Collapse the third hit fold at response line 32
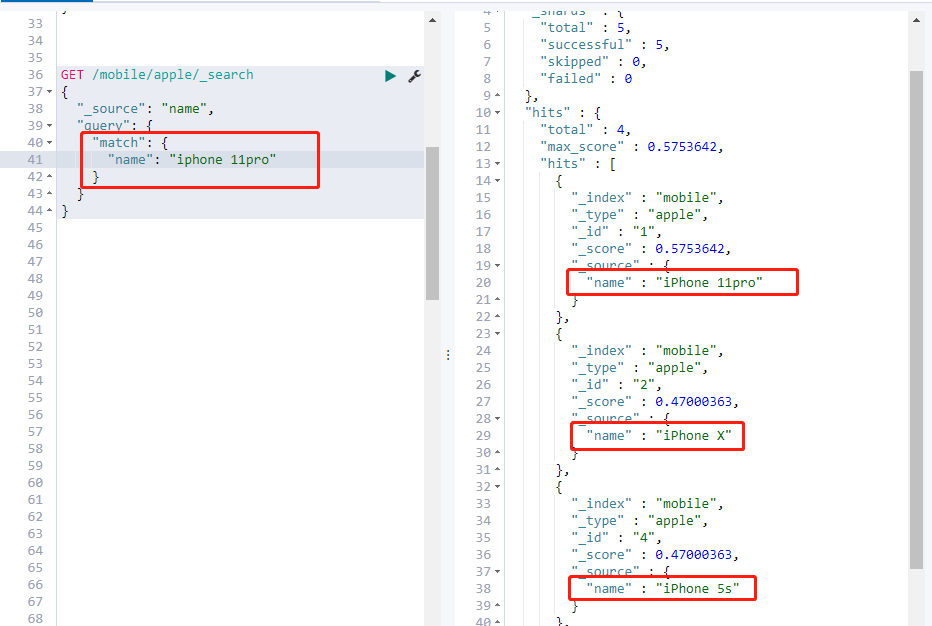This screenshot has width=932, height=626. point(498,486)
